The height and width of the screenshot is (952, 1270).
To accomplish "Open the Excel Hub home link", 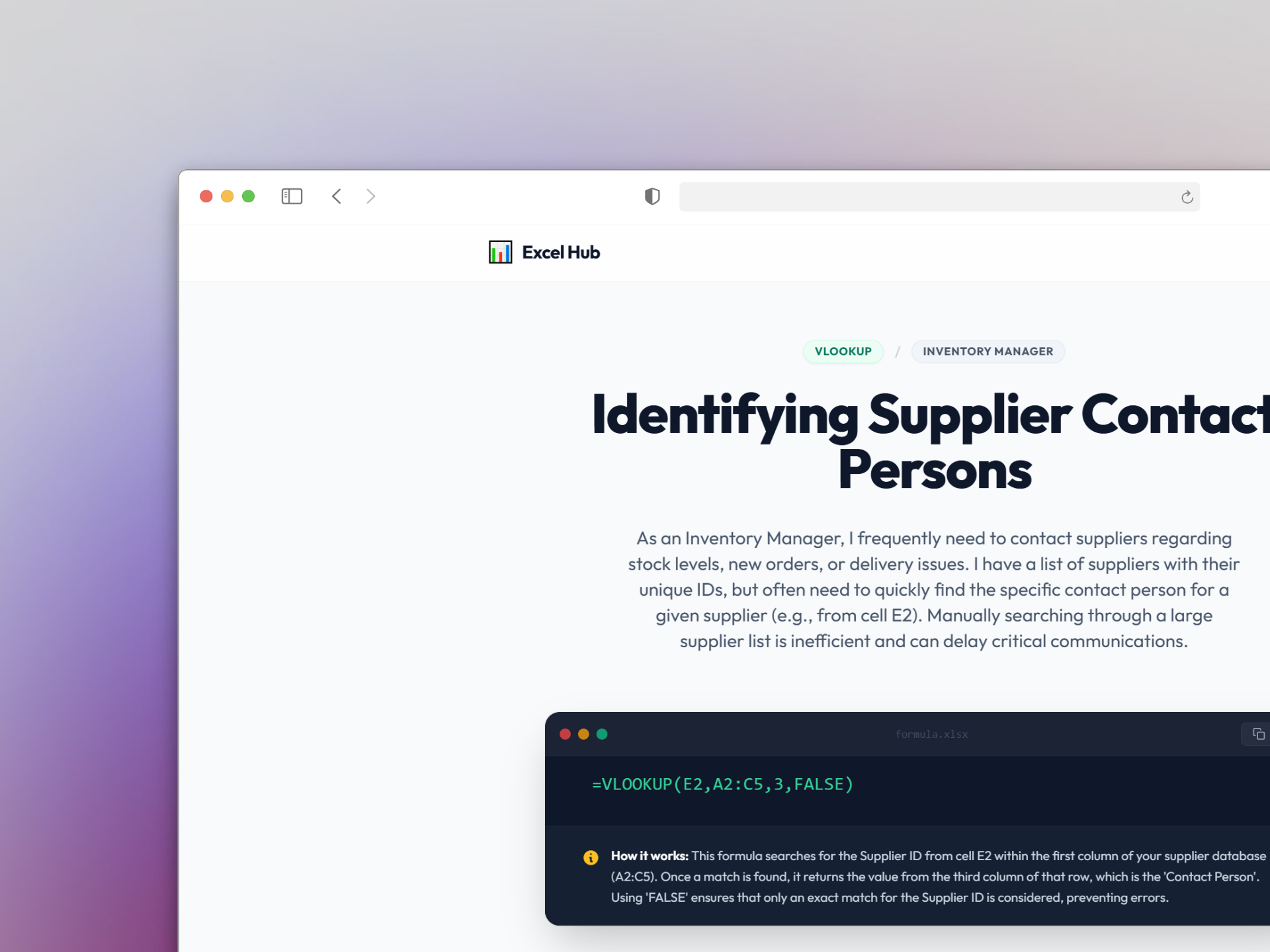I will tap(544, 252).
